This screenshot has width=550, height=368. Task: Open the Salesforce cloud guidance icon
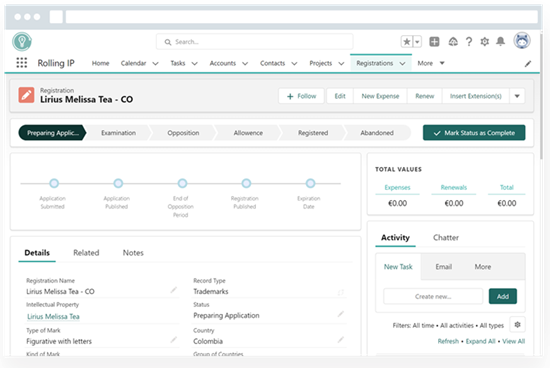point(453,42)
